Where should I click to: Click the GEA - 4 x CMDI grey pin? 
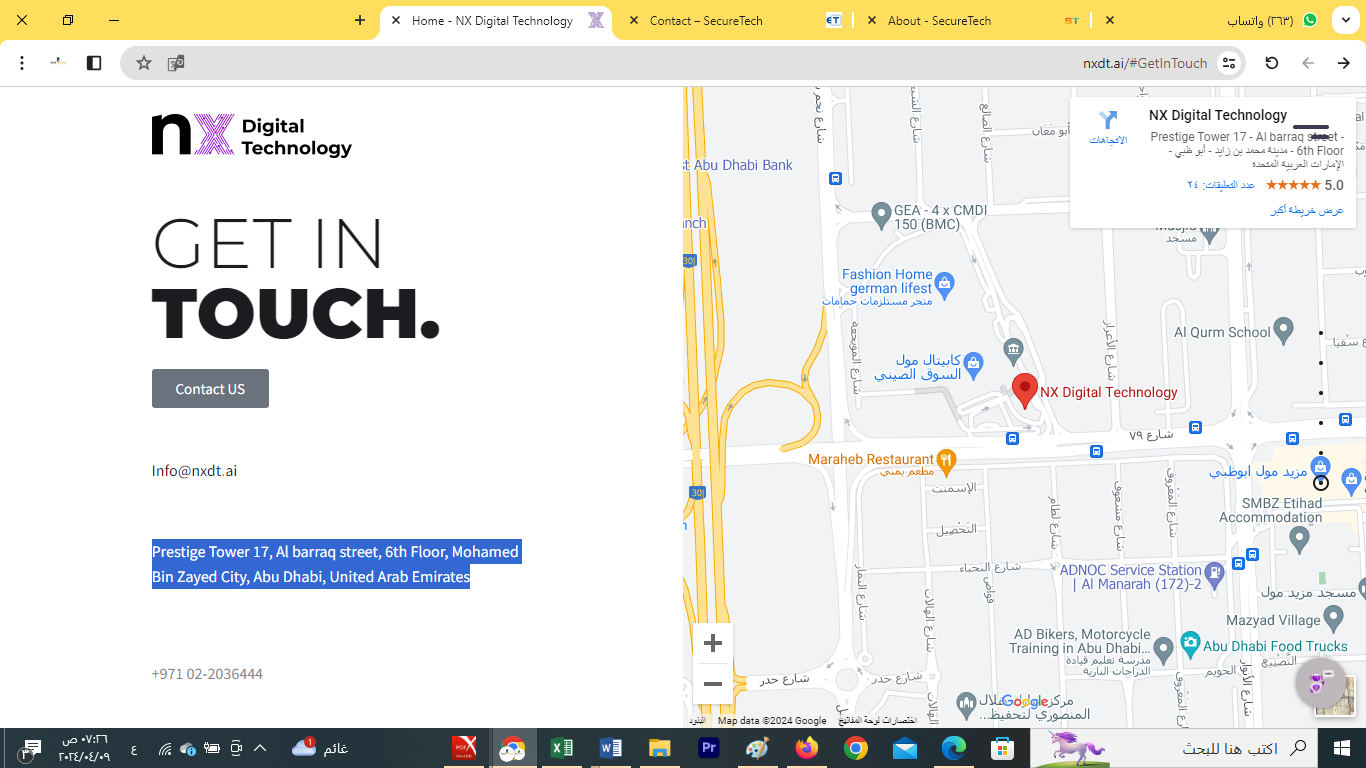(x=881, y=213)
